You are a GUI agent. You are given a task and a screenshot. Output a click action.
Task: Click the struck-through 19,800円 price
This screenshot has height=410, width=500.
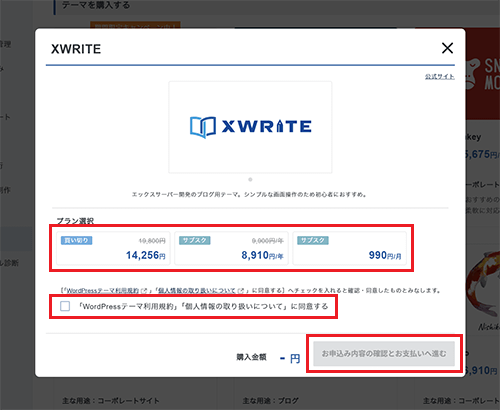click(152, 241)
